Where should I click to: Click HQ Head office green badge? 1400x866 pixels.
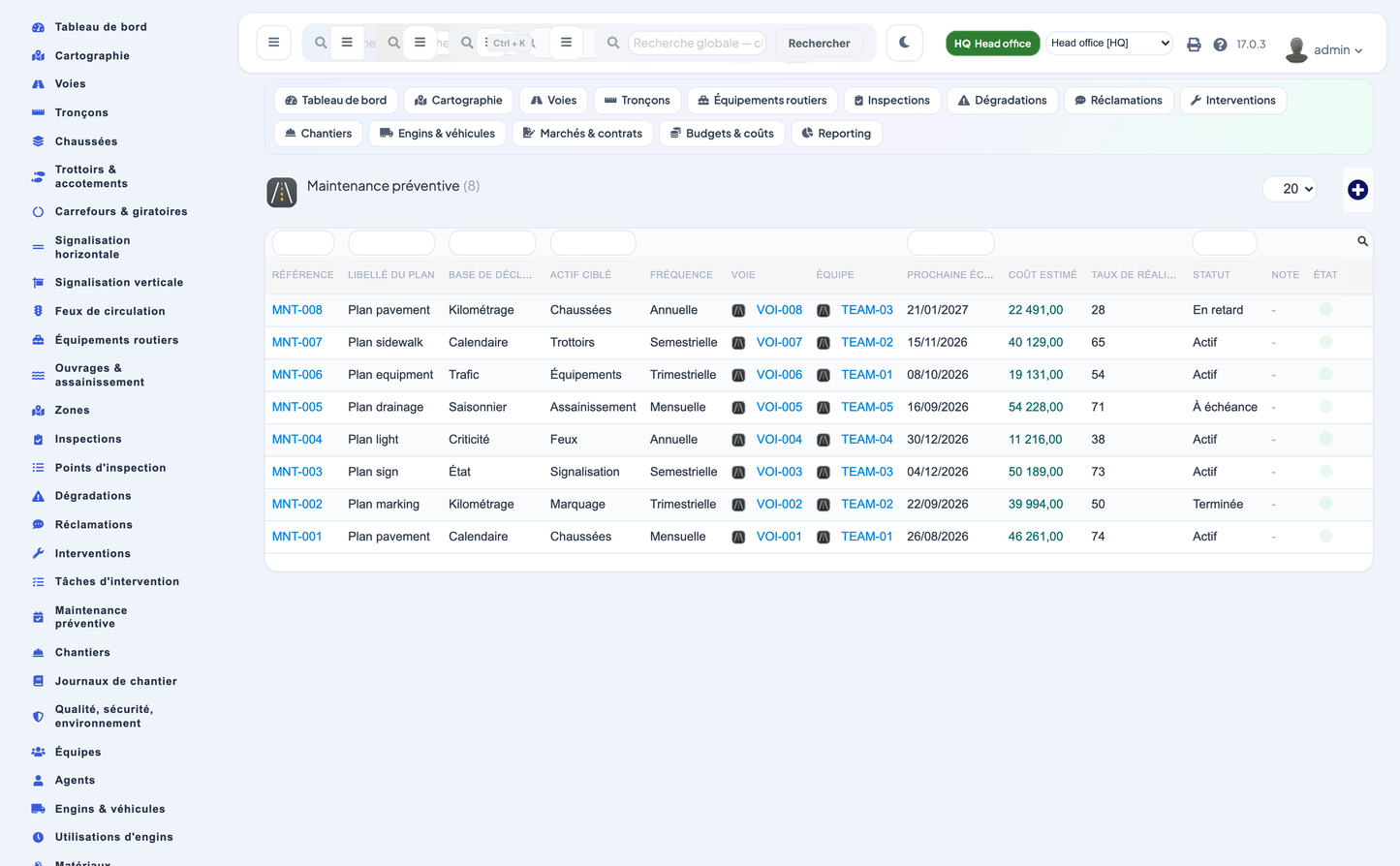(992, 44)
